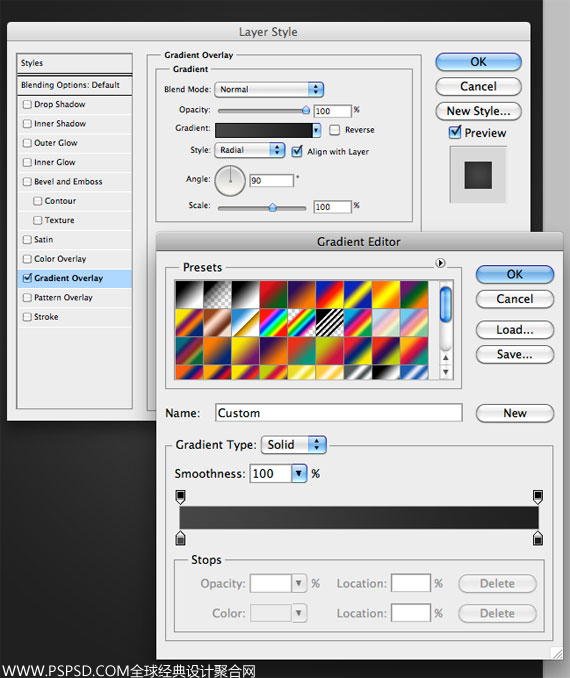
Task: Open the gradient Style Radial dropdown
Action: tap(250, 150)
